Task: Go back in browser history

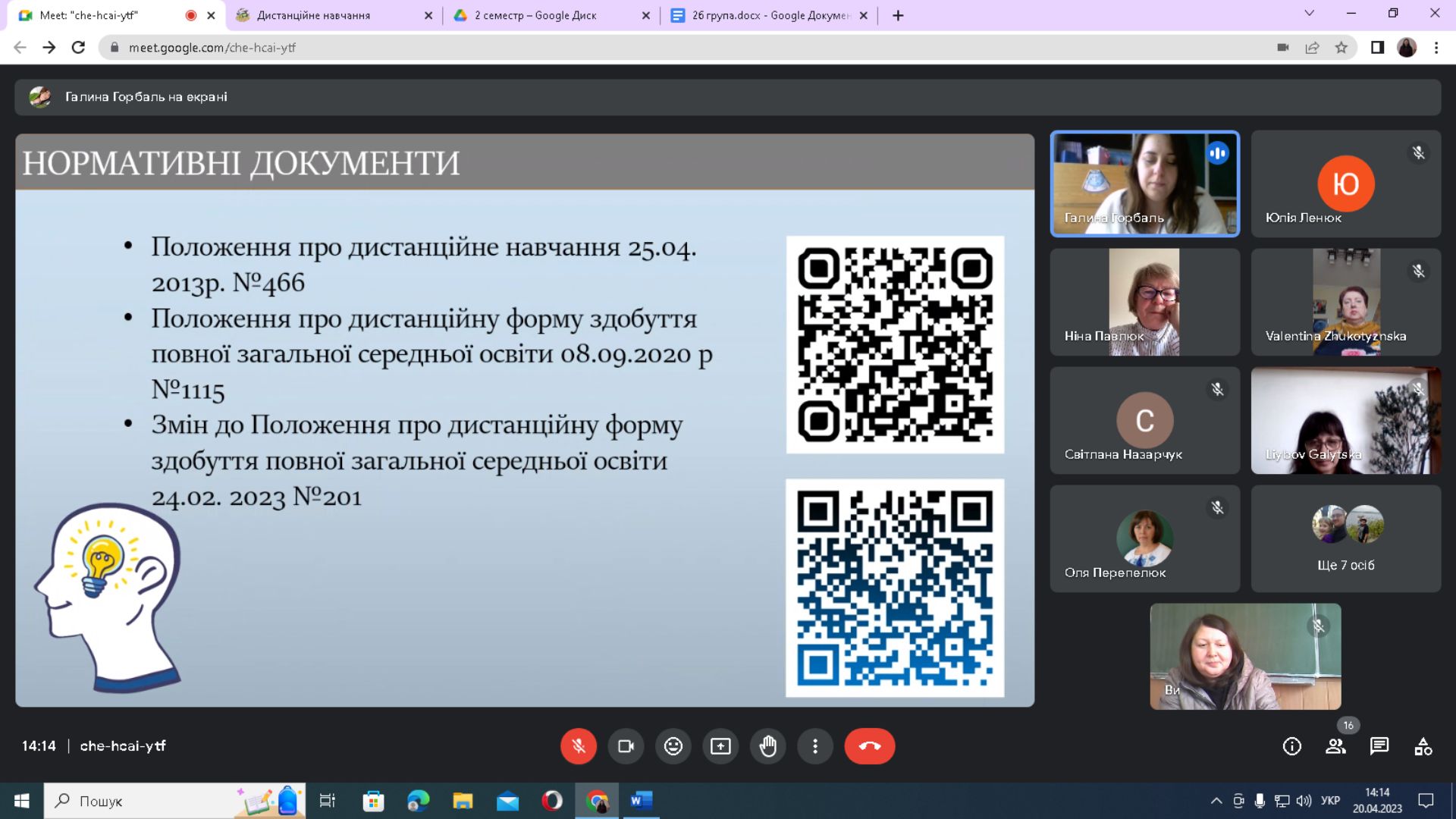Action: tap(20, 47)
